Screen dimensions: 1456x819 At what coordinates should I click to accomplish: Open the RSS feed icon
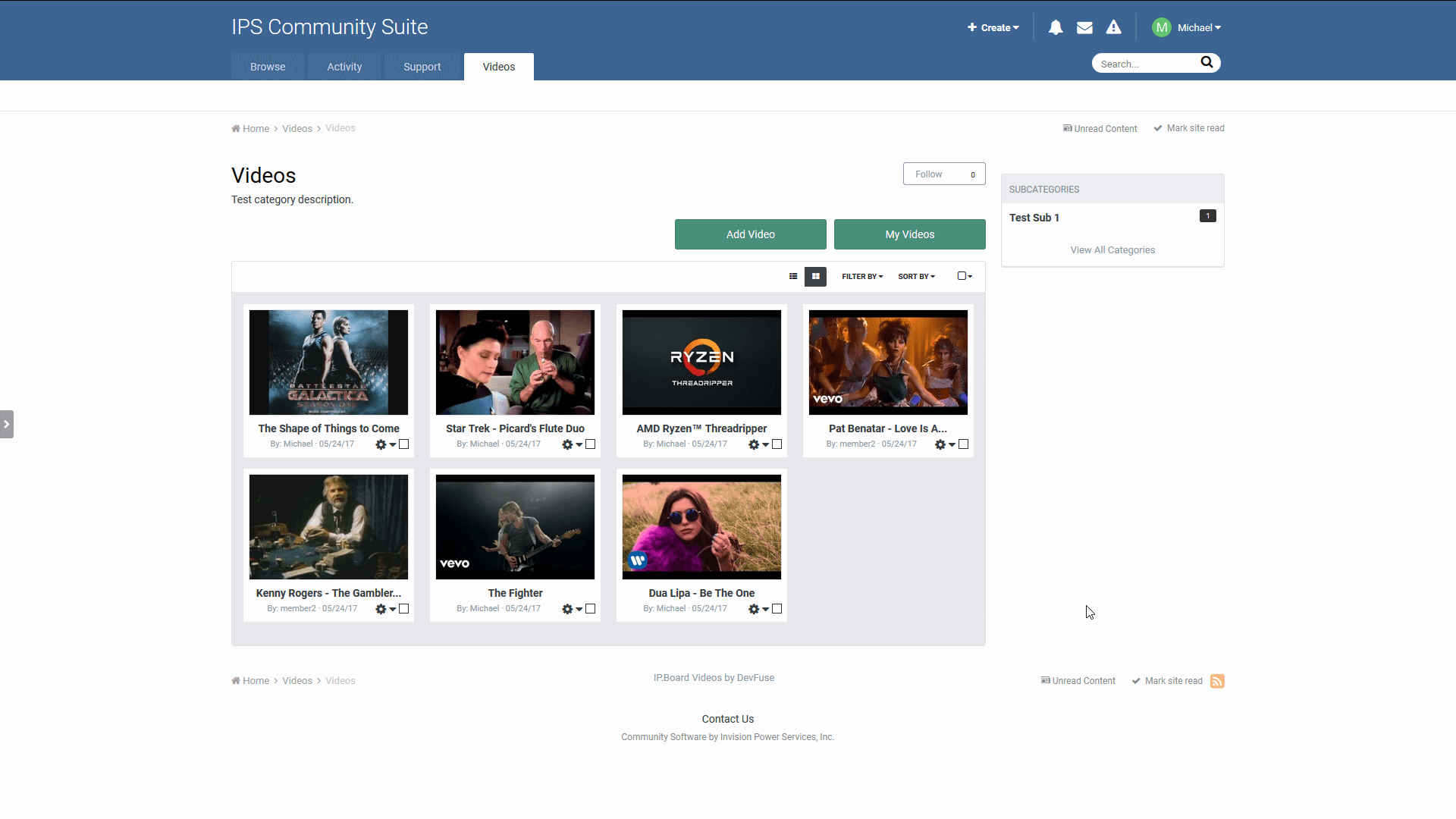[x=1217, y=681]
